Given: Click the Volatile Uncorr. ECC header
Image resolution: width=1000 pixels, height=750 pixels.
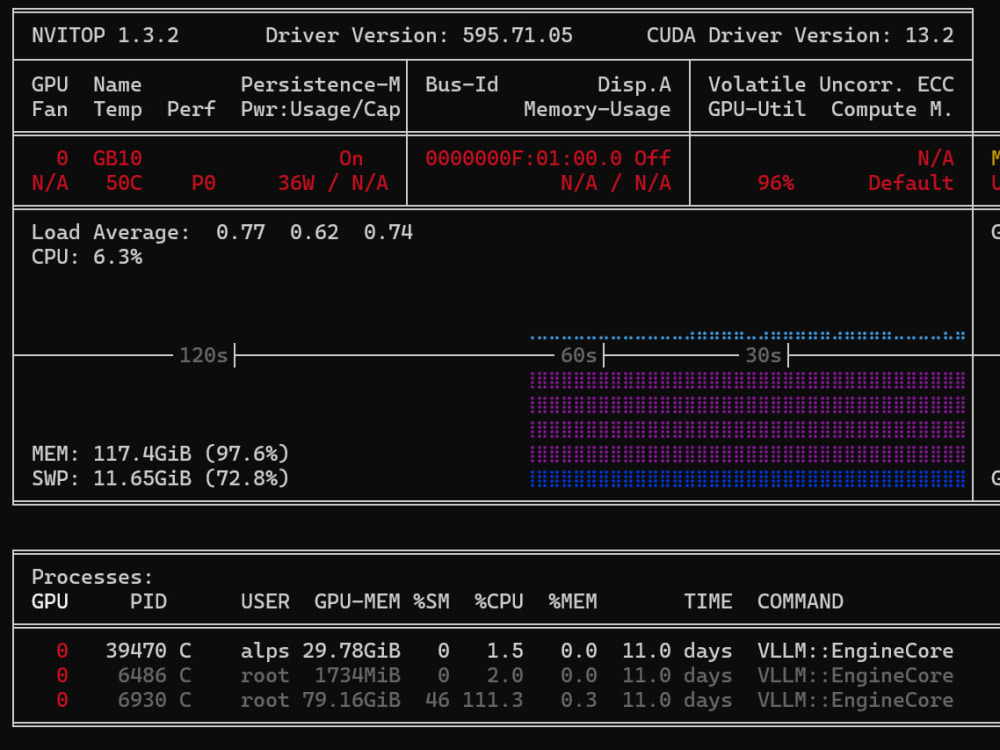Looking at the screenshot, I should [x=831, y=84].
